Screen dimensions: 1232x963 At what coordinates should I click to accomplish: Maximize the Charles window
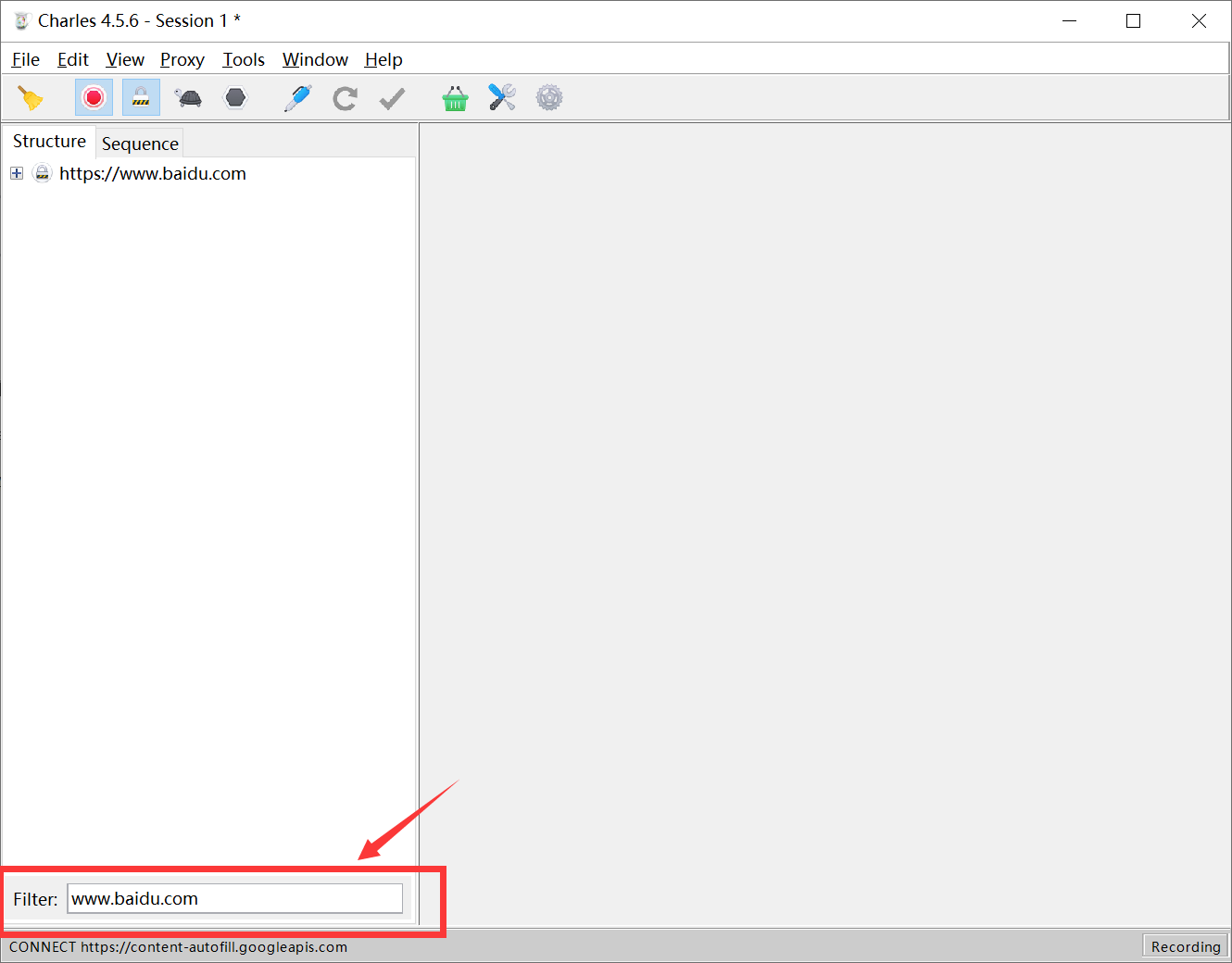[1133, 20]
